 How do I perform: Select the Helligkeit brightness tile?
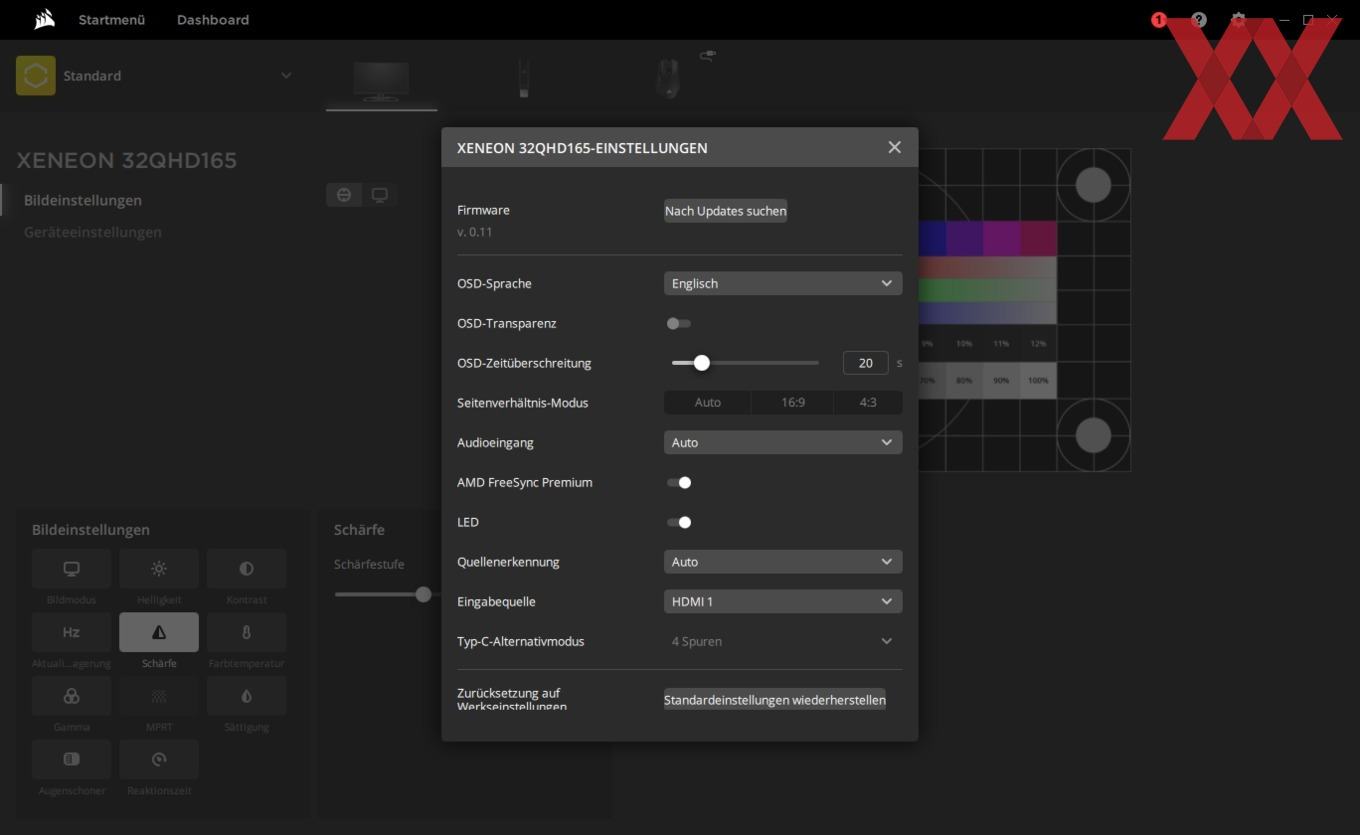pyautogui.click(x=159, y=569)
